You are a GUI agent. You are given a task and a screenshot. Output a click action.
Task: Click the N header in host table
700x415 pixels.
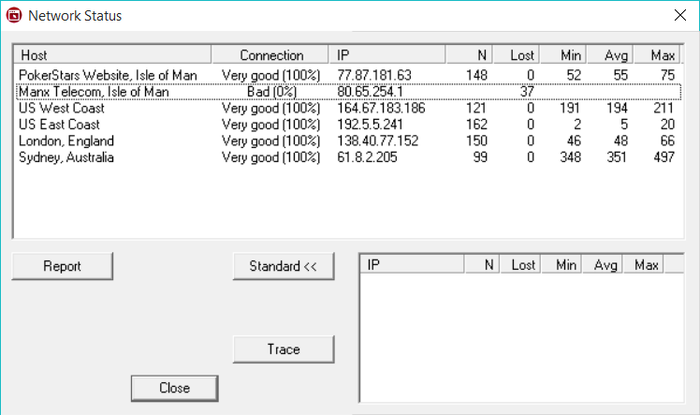[x=469, y=55]
